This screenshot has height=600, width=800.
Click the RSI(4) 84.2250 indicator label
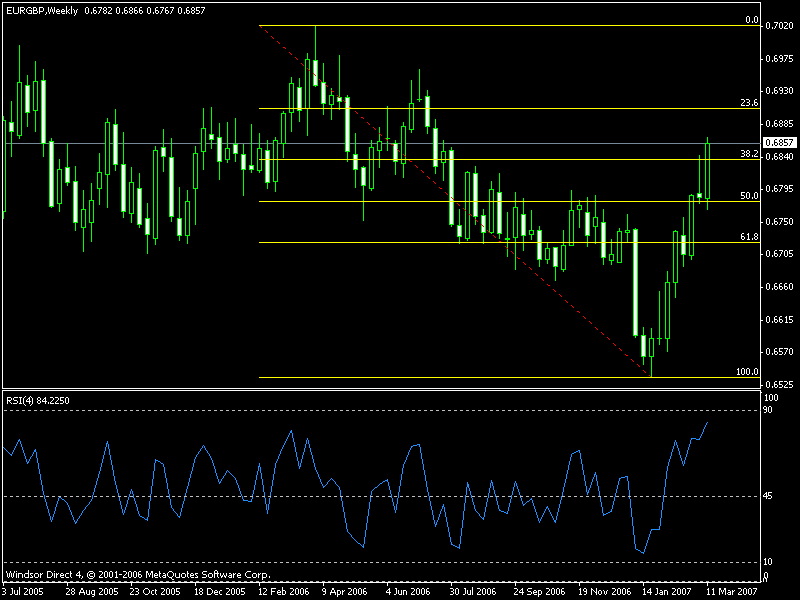tap(37, 398)
